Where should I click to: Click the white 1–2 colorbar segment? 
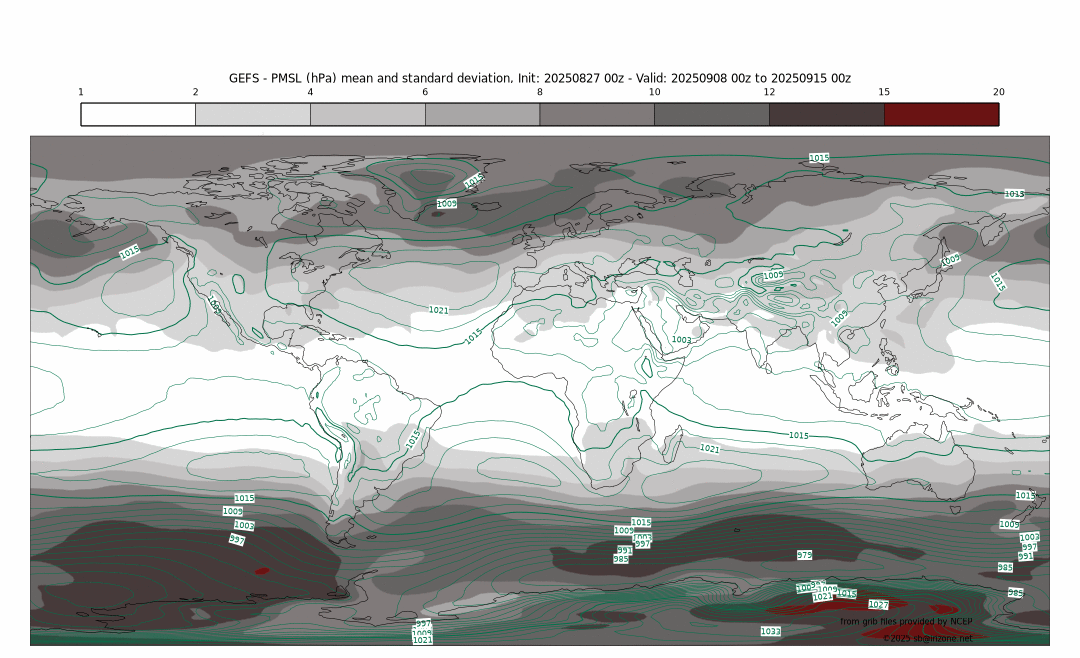(138, 114)
